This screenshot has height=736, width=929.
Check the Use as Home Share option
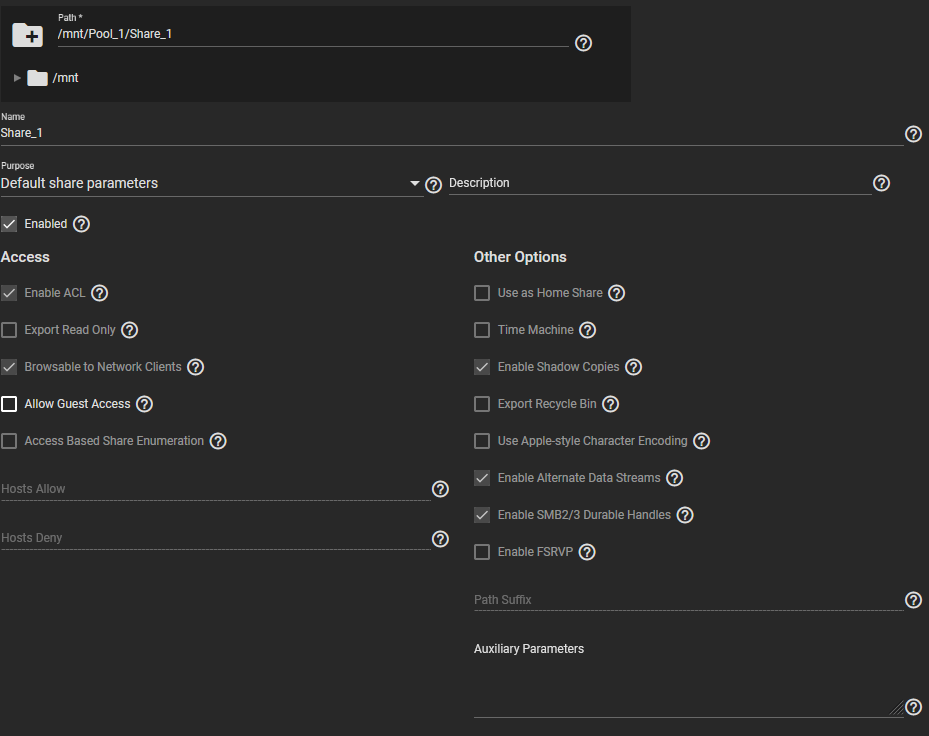[482, 293]
